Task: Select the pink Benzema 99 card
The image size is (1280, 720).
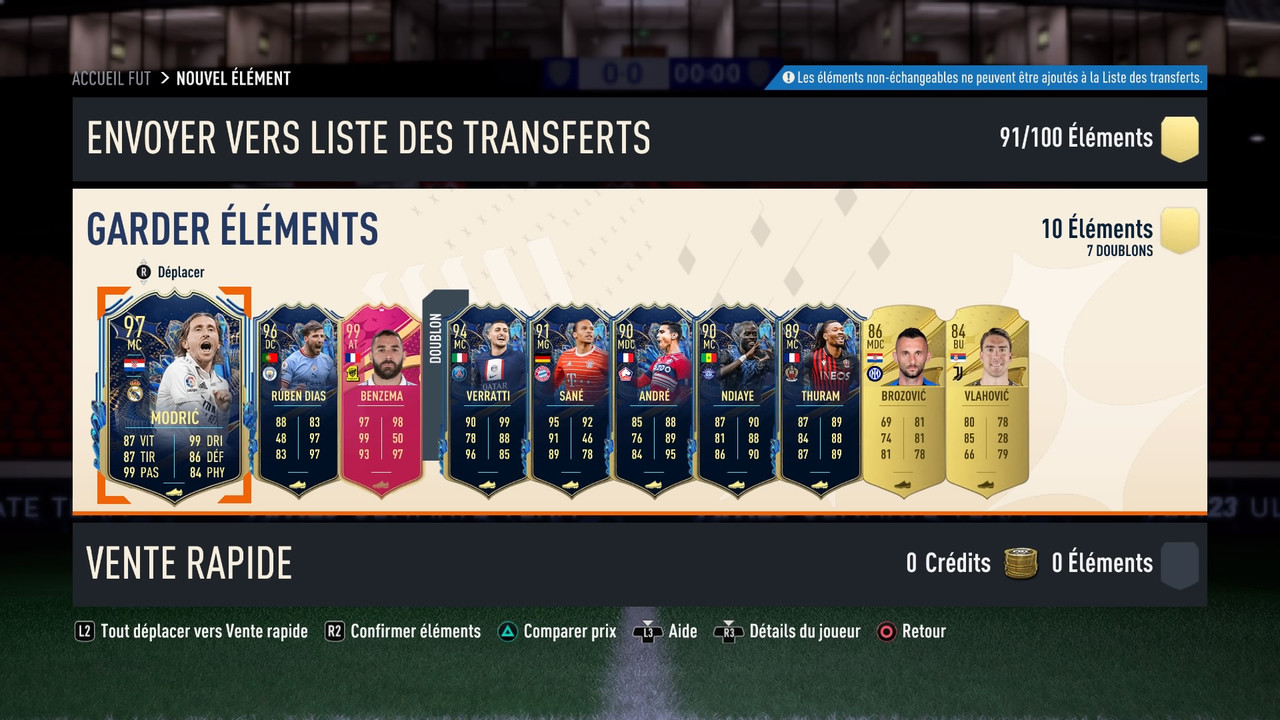Action: [x=381, y=400]
